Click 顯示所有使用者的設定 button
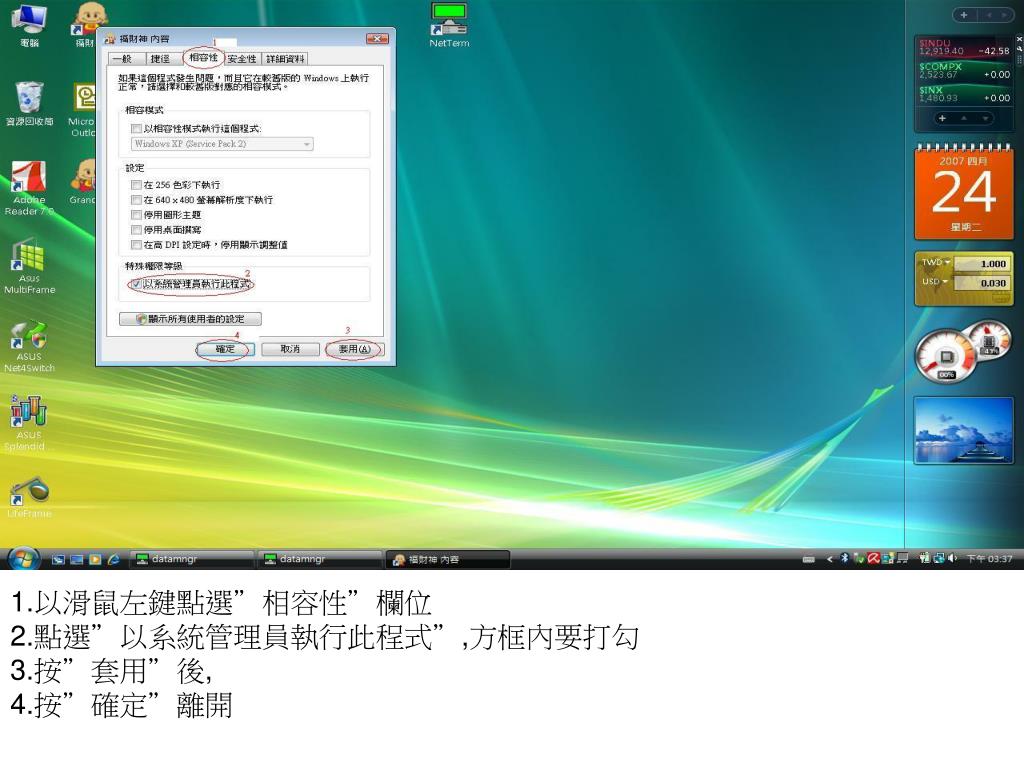This screenshot has width=1024, height=768. (x=191, y=319)
